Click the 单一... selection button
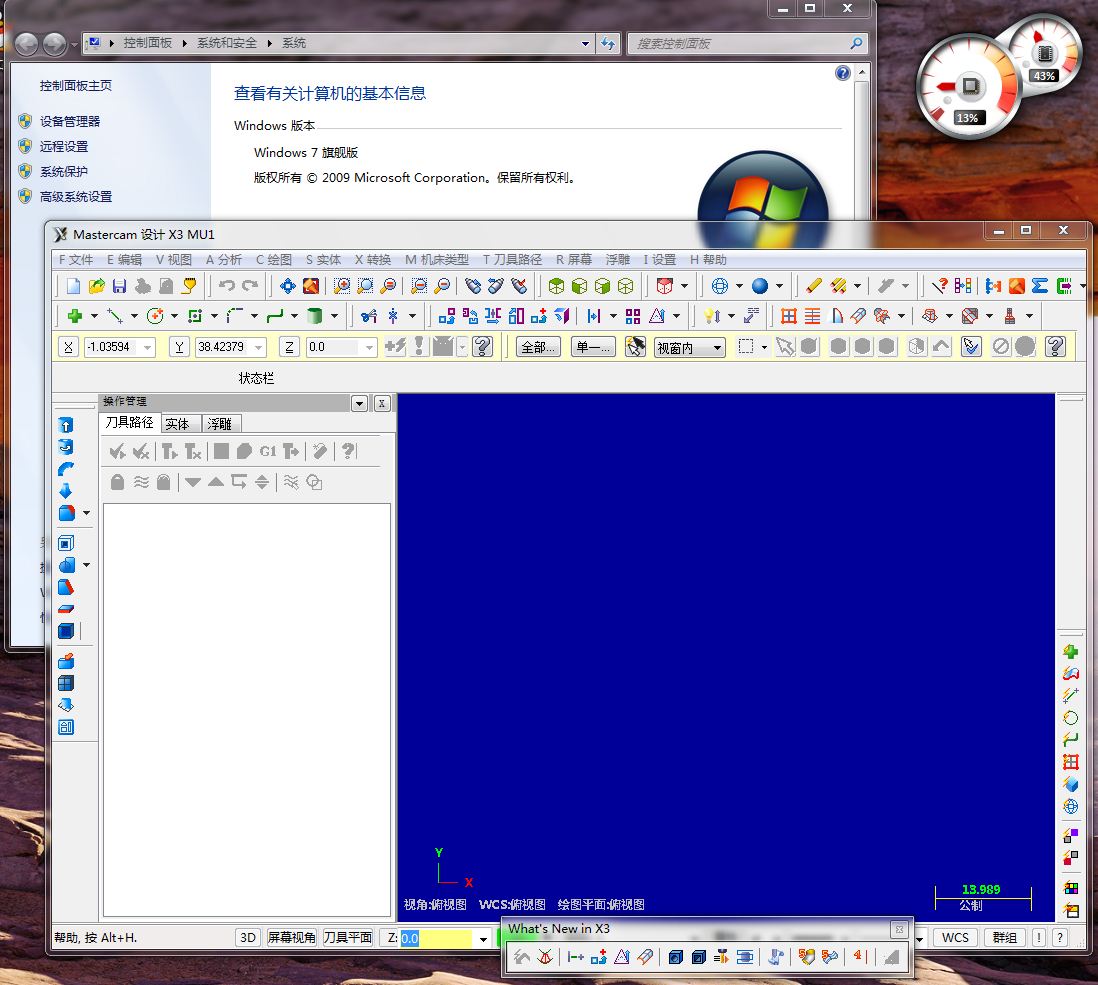1098x985 pixels. click(x=594, y=347)
